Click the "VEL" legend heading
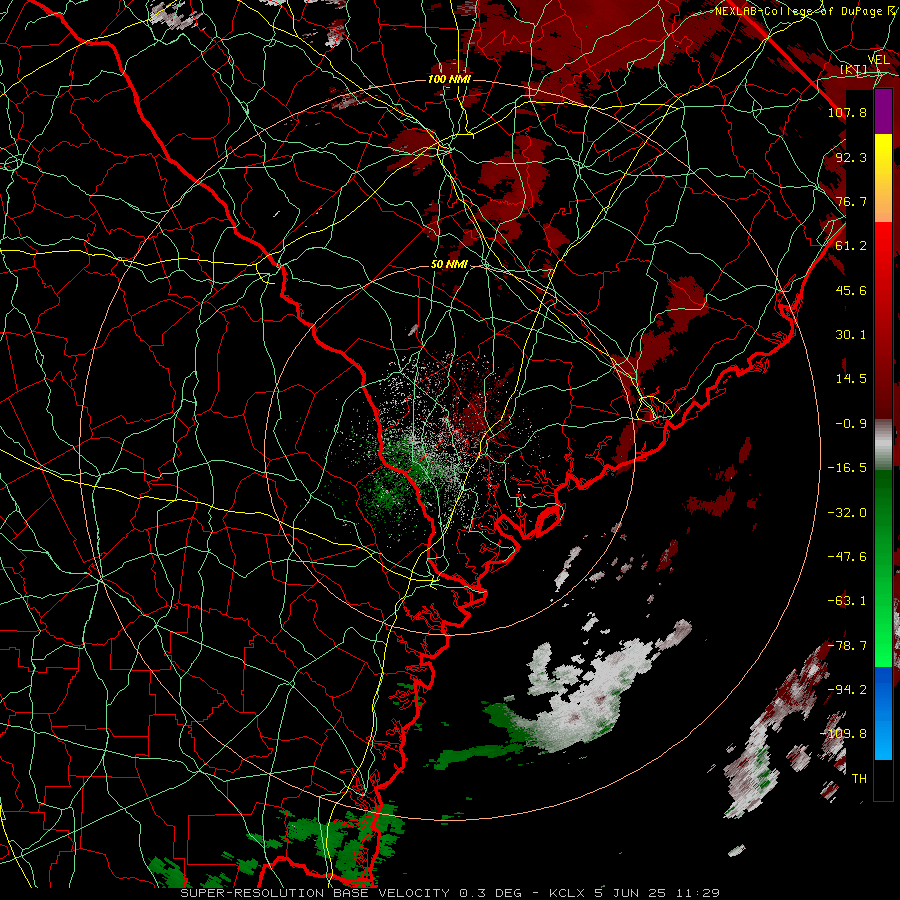The width and height of the screenshot is (900, 900). pyautogui.click(x=879, y=59)
